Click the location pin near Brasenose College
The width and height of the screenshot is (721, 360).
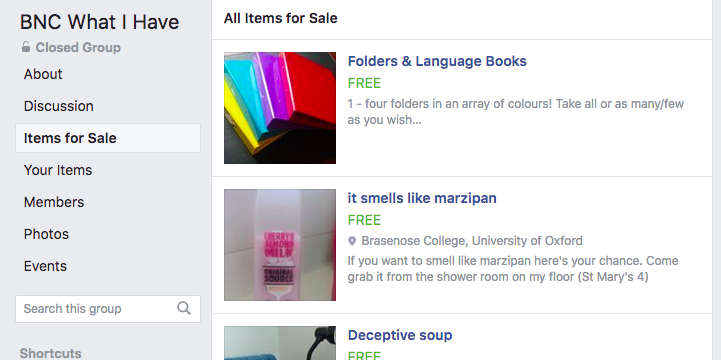click(352, 241)
